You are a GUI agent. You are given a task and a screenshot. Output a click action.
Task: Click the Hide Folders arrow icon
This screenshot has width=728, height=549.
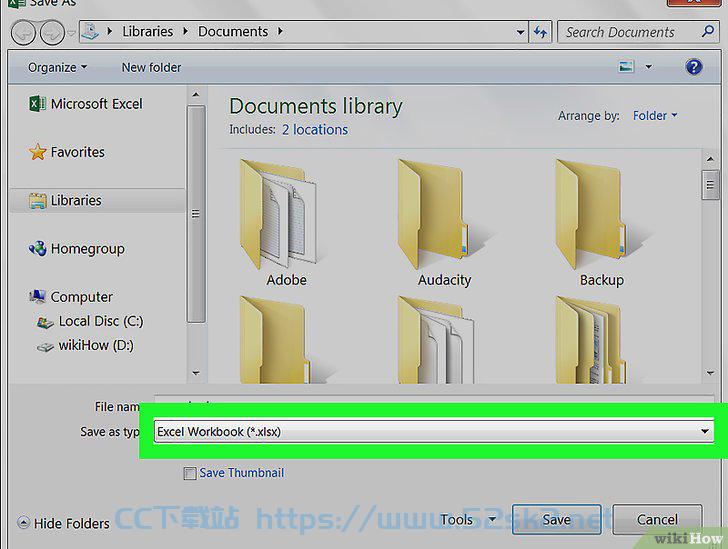point(24,523)
